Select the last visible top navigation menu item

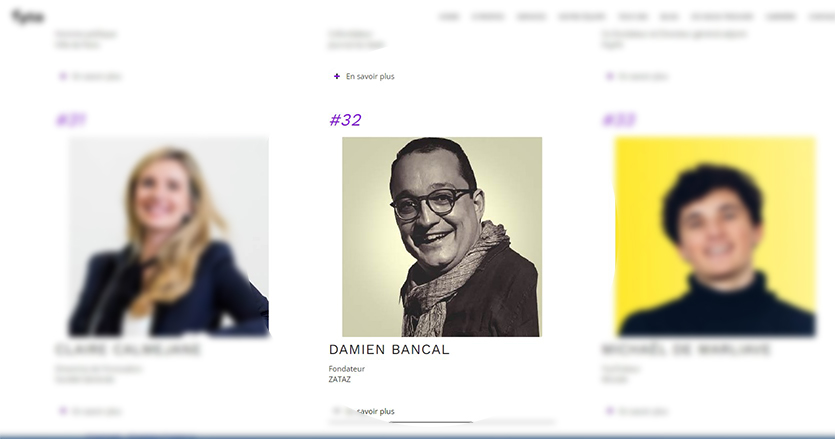point(822,17)
